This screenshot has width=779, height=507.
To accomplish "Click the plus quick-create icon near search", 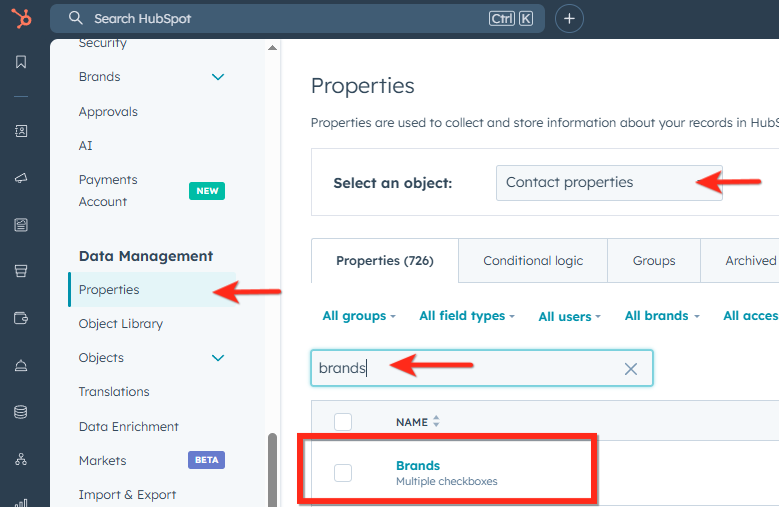I will pos(569,18).
